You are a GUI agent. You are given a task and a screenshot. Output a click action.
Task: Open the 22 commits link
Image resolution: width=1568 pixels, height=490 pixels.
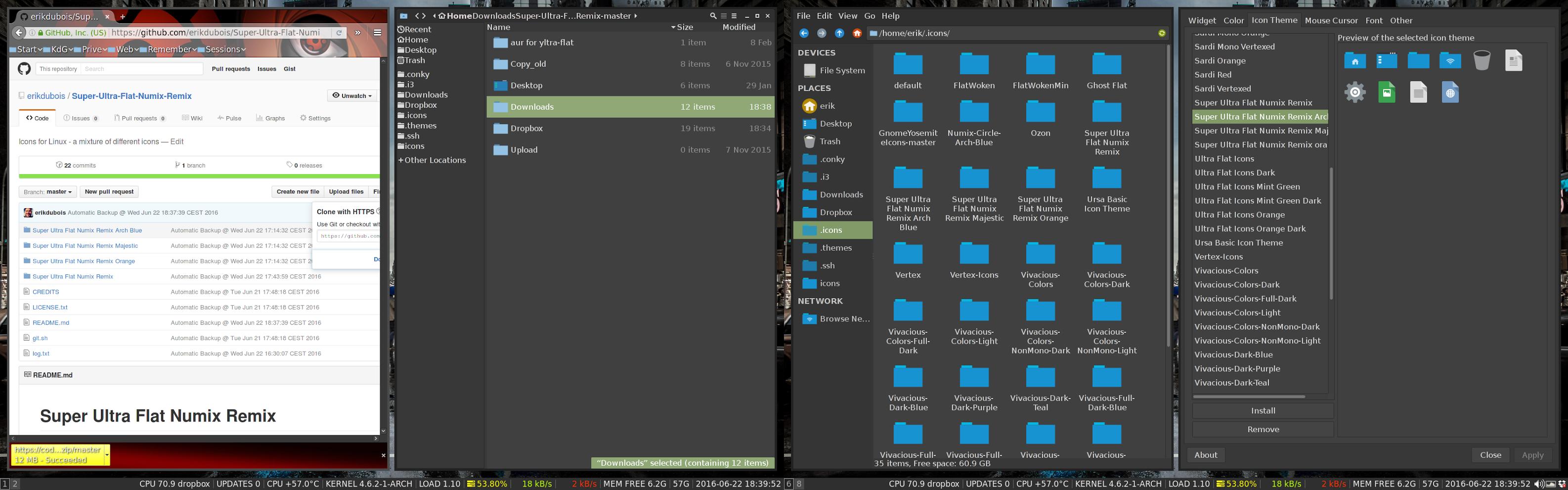76,165
